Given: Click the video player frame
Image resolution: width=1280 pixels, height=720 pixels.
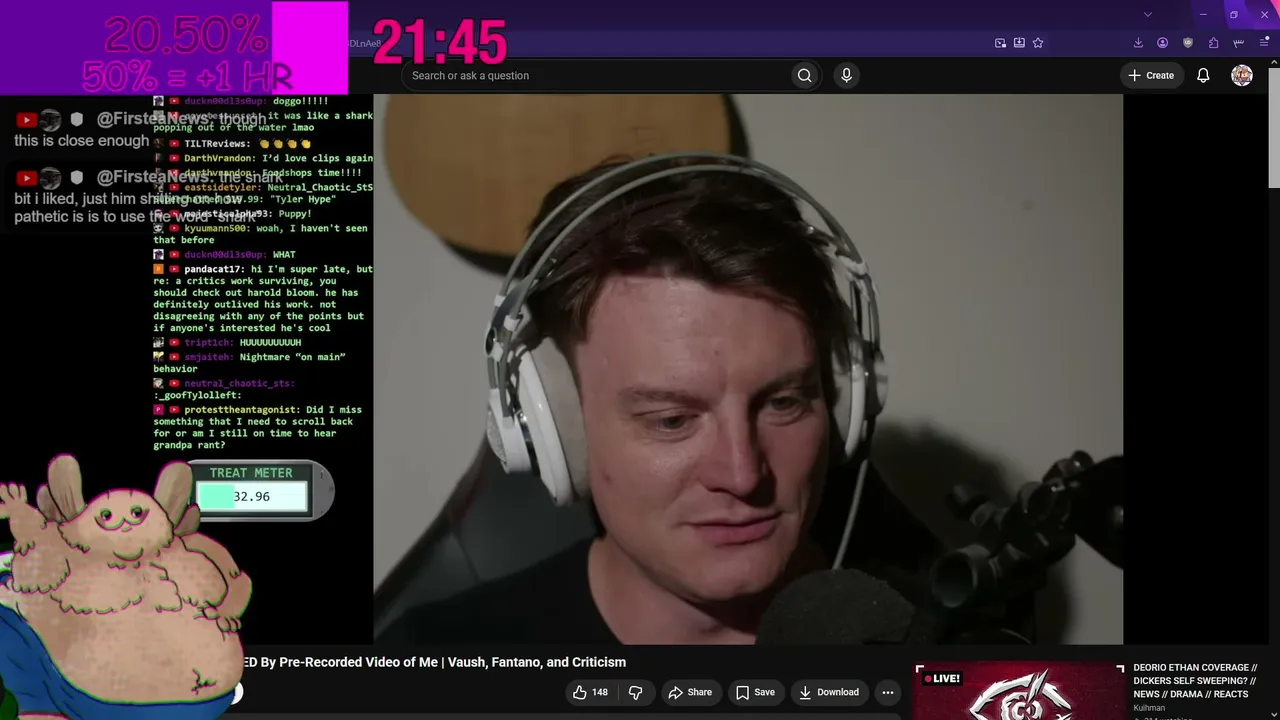Looking at the screenshot, I should [748, 369].
